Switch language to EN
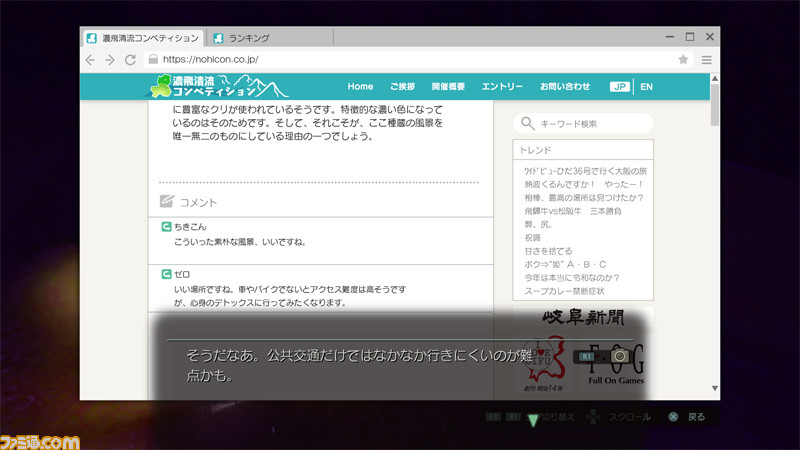Viewport: 800px width, 450px height. pyautogui.click(x=646, y=86)
